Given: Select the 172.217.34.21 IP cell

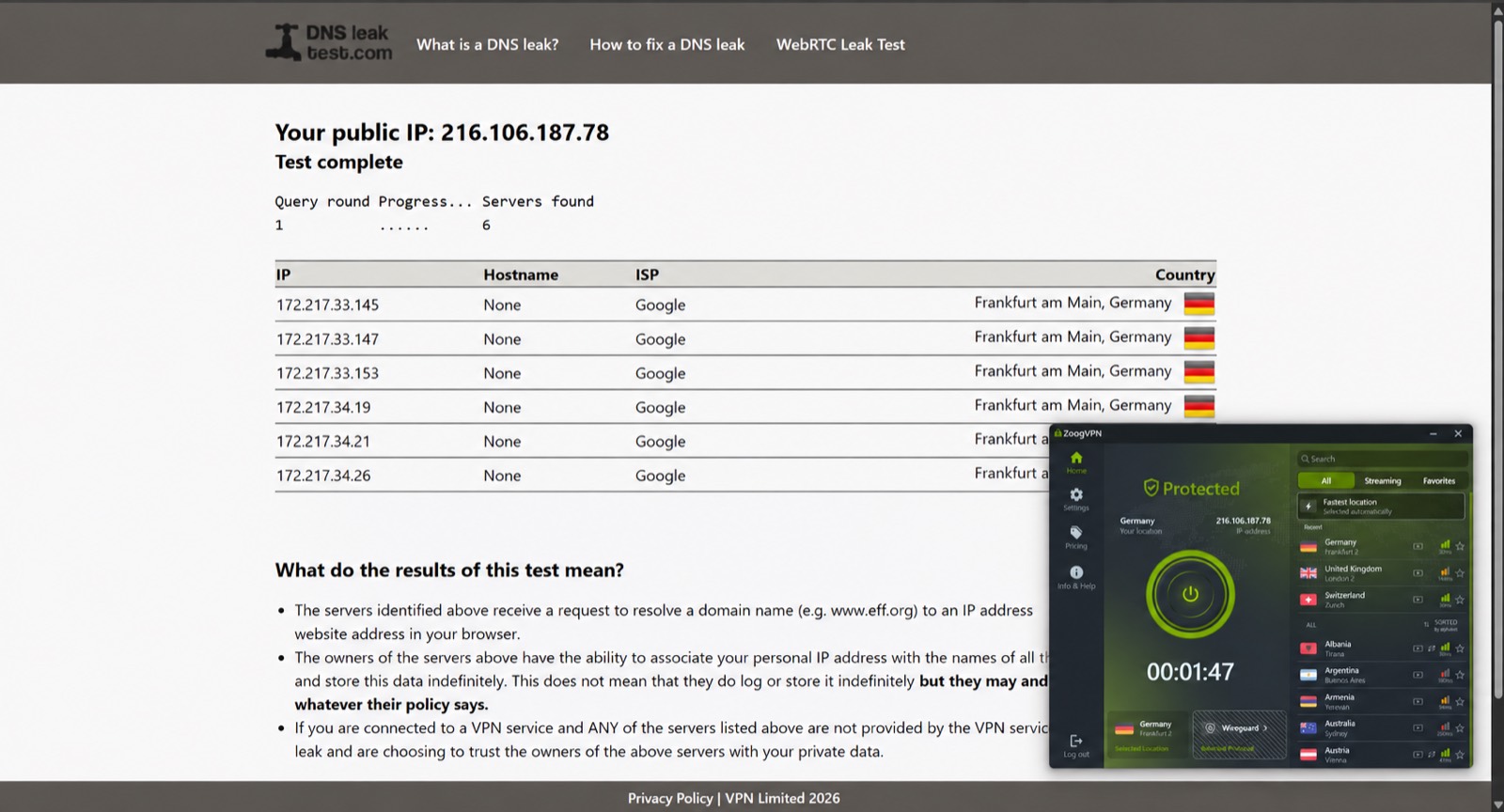Looking at the screenshot, I should pyautogui.click(x=323, y=441).
